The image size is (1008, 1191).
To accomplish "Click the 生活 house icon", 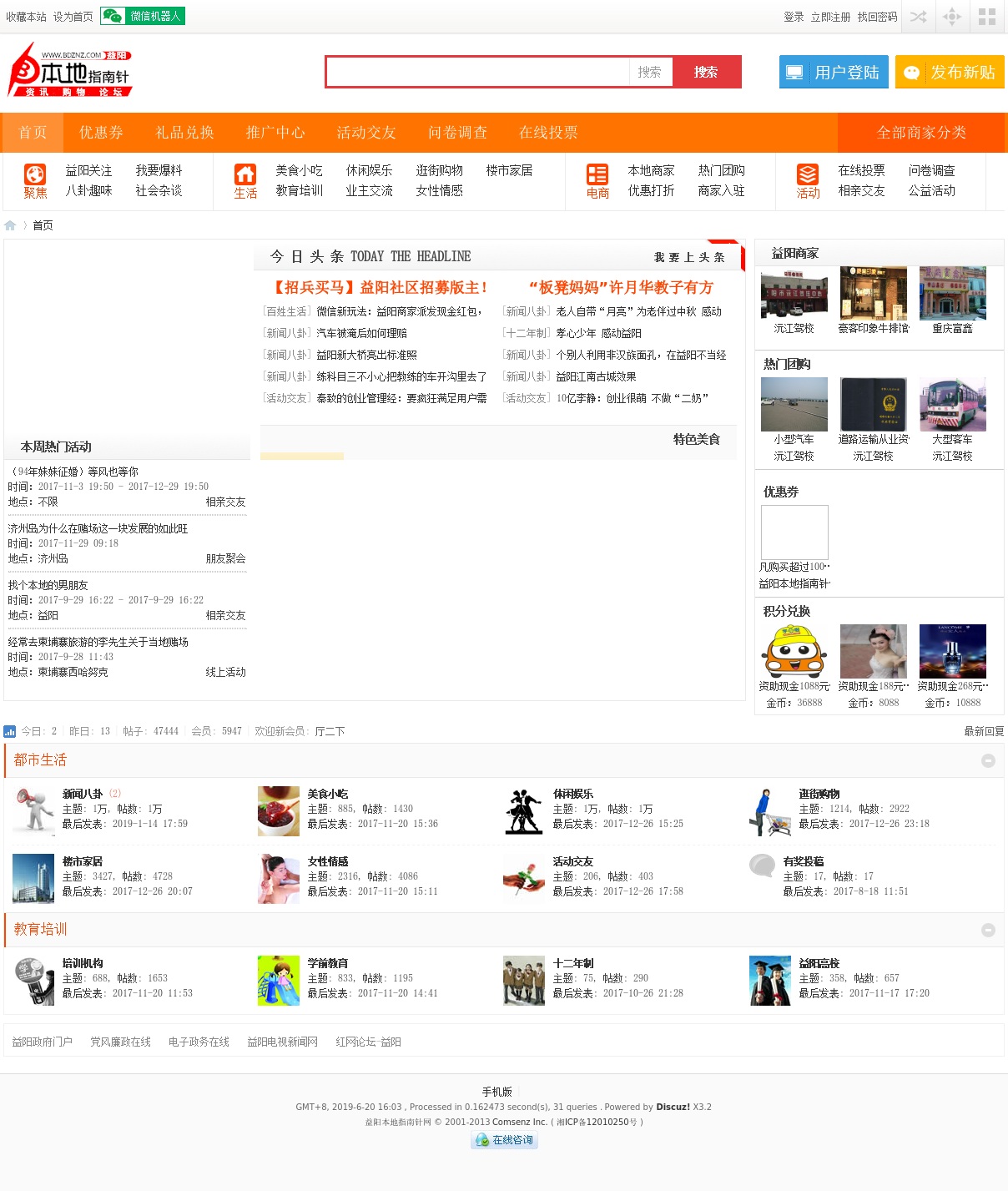I will (x=245, y=174).
